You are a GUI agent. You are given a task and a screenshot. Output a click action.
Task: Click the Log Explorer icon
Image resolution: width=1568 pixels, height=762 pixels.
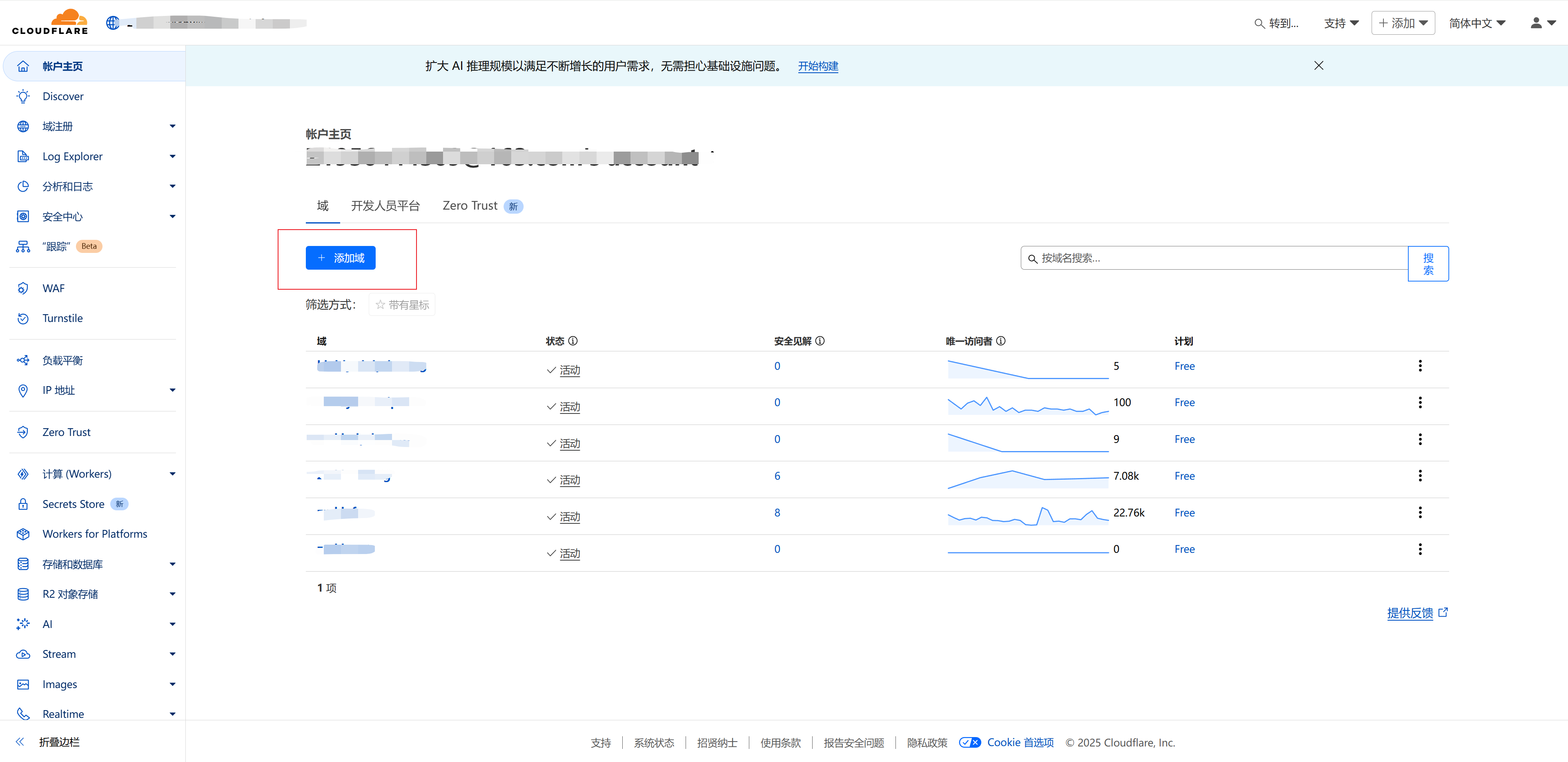tap(23, 156)
